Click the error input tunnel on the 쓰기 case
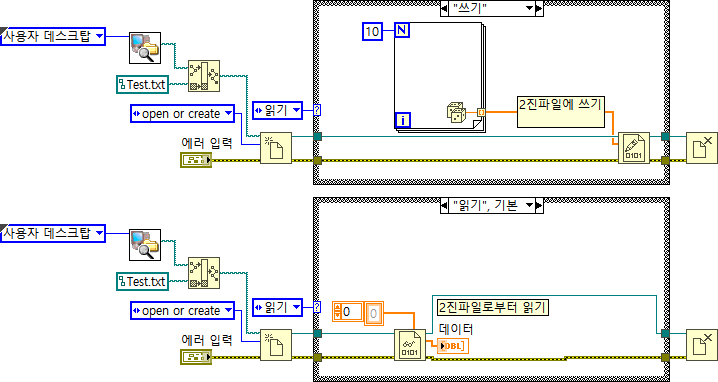Screen dimensions: 718x382 (x=317, y=160)
